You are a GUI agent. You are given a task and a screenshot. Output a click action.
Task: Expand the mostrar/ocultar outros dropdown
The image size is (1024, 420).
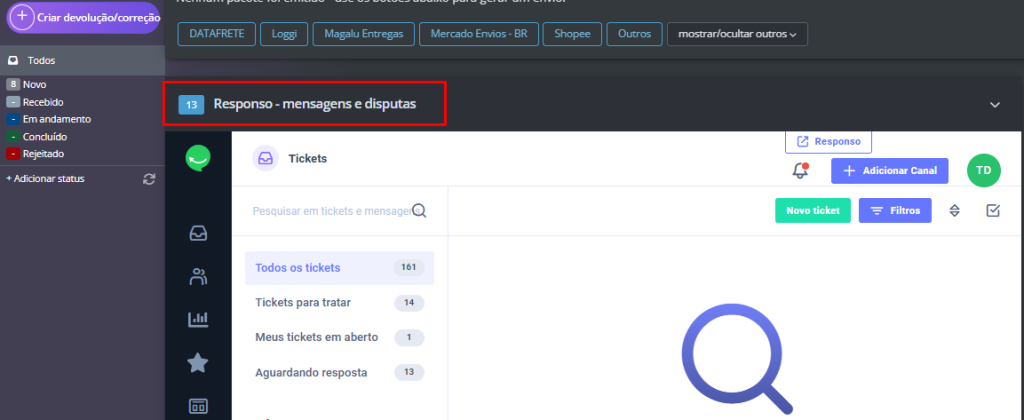(x=737, y=34)
